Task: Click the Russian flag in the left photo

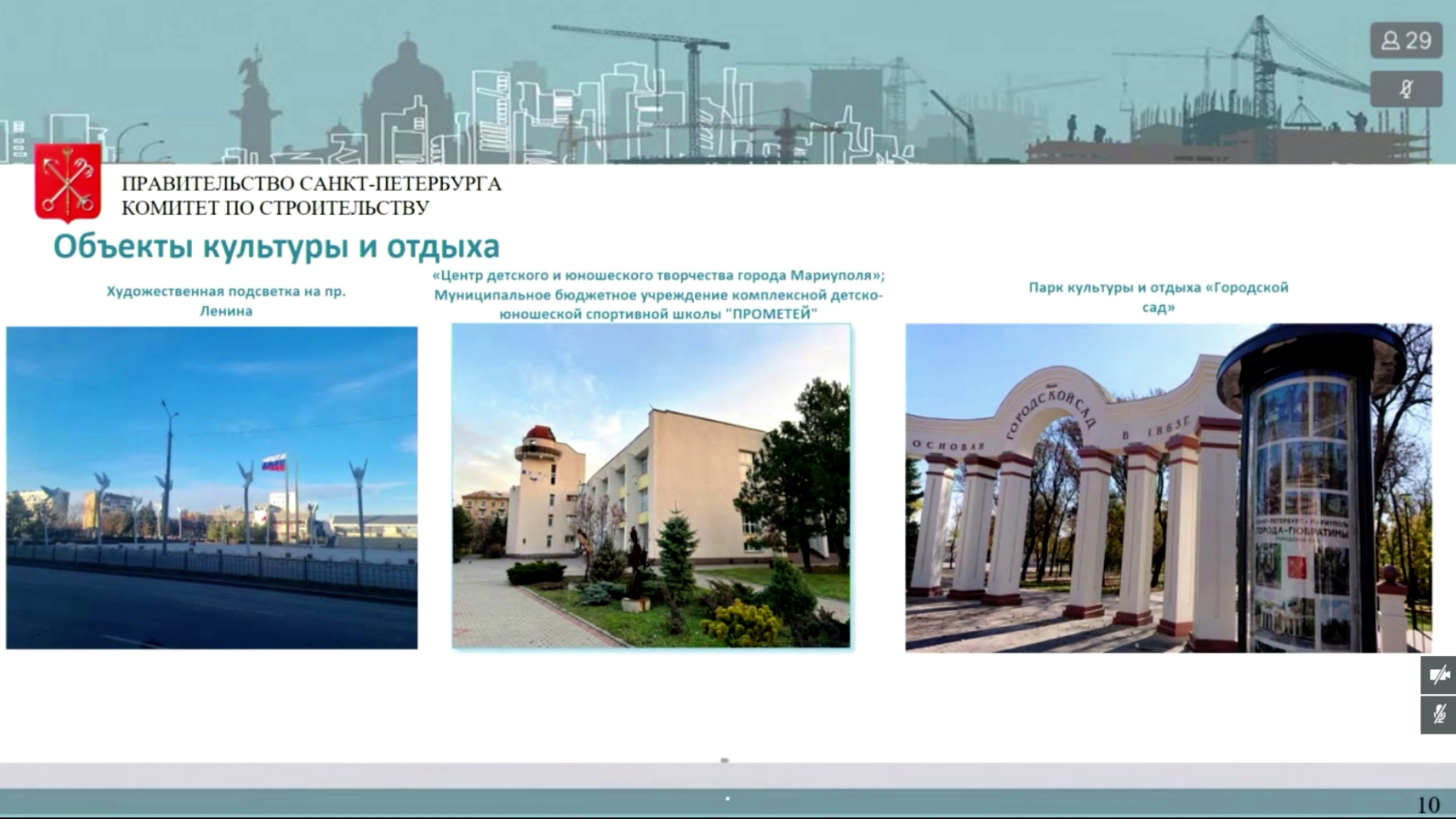Action: [x=274, y=462]
